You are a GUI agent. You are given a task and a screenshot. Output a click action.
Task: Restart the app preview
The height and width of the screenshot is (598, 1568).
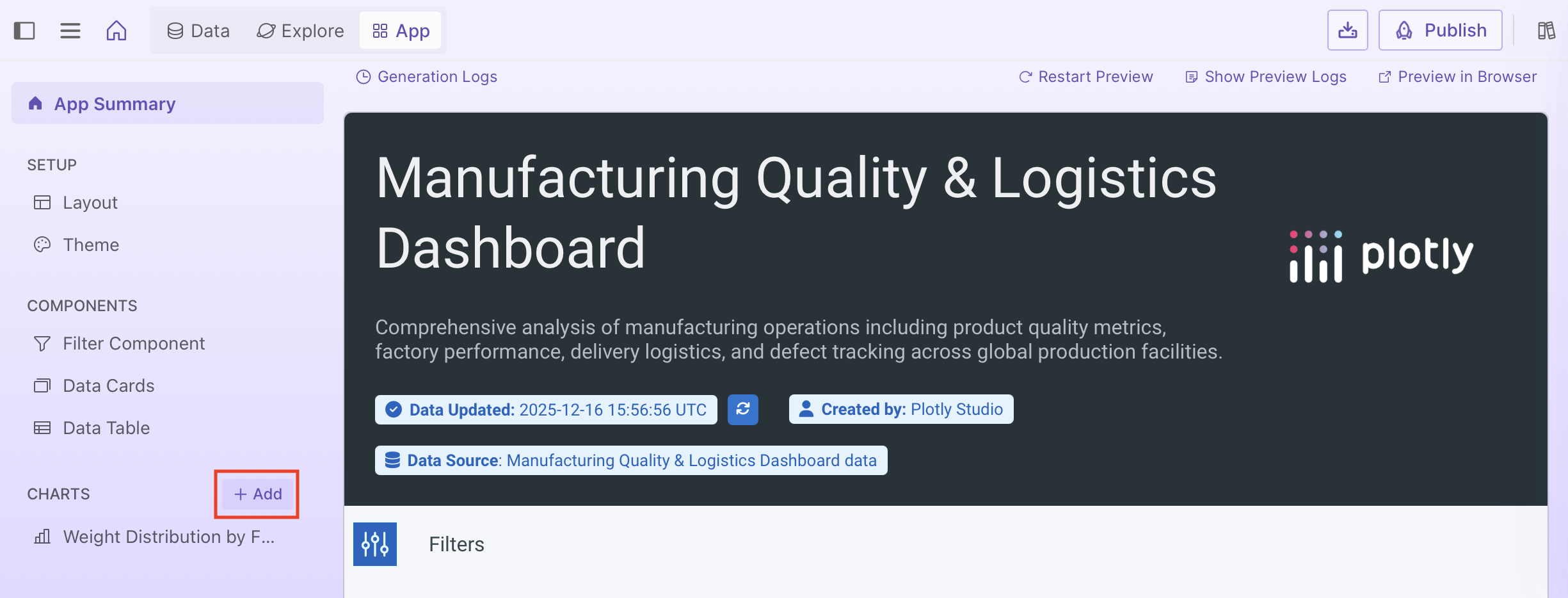tap(1086, 77)
